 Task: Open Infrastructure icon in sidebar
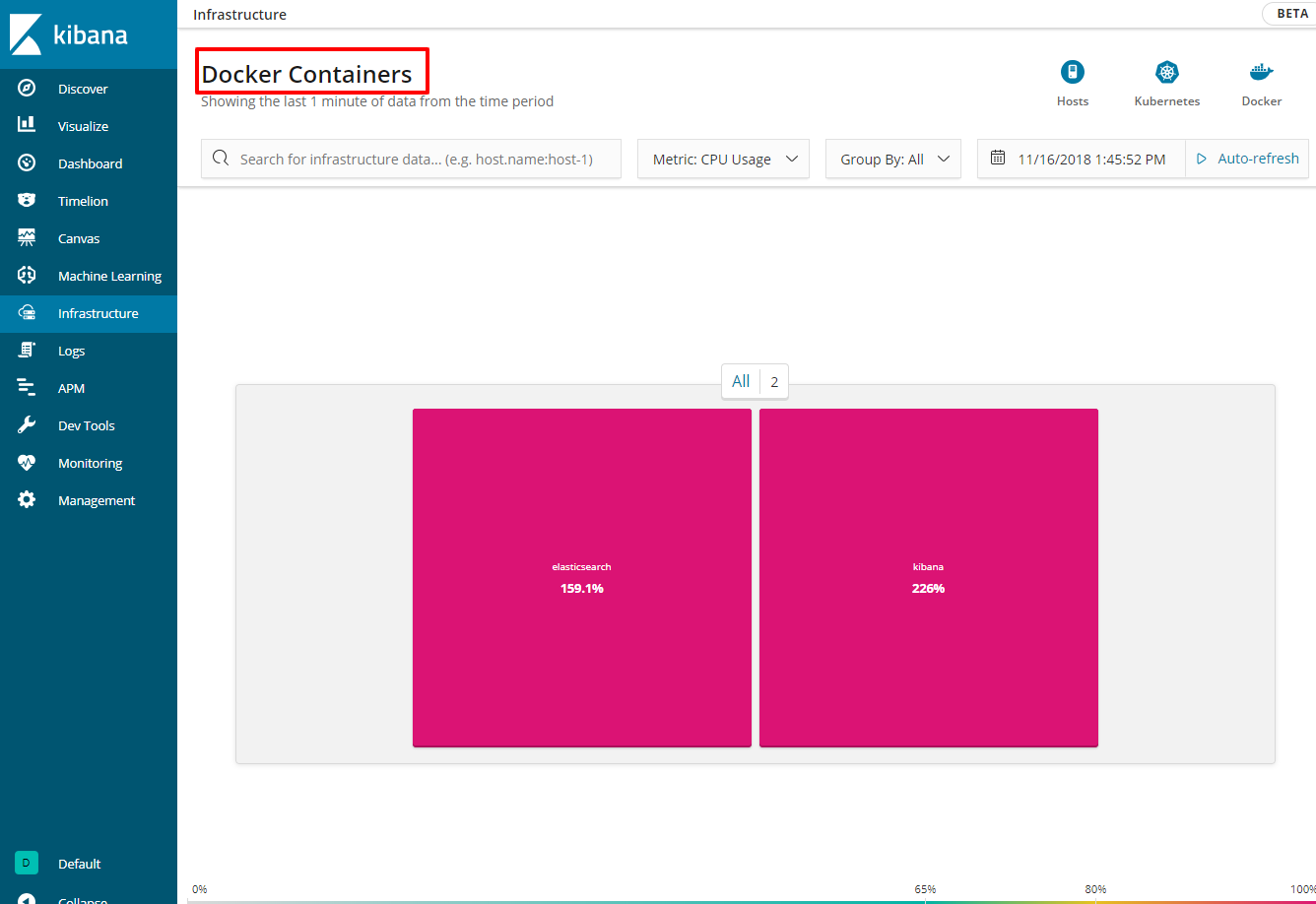[27, 313]
